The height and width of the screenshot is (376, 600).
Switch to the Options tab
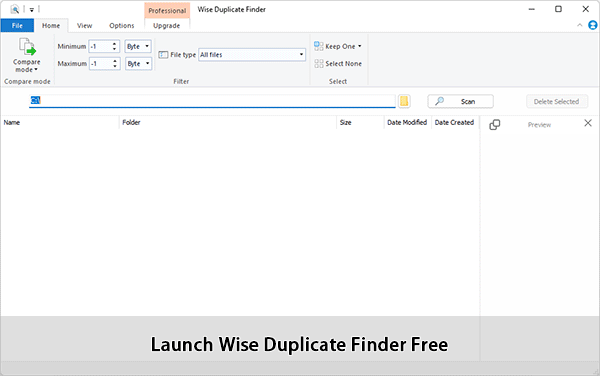coord(122,26)
